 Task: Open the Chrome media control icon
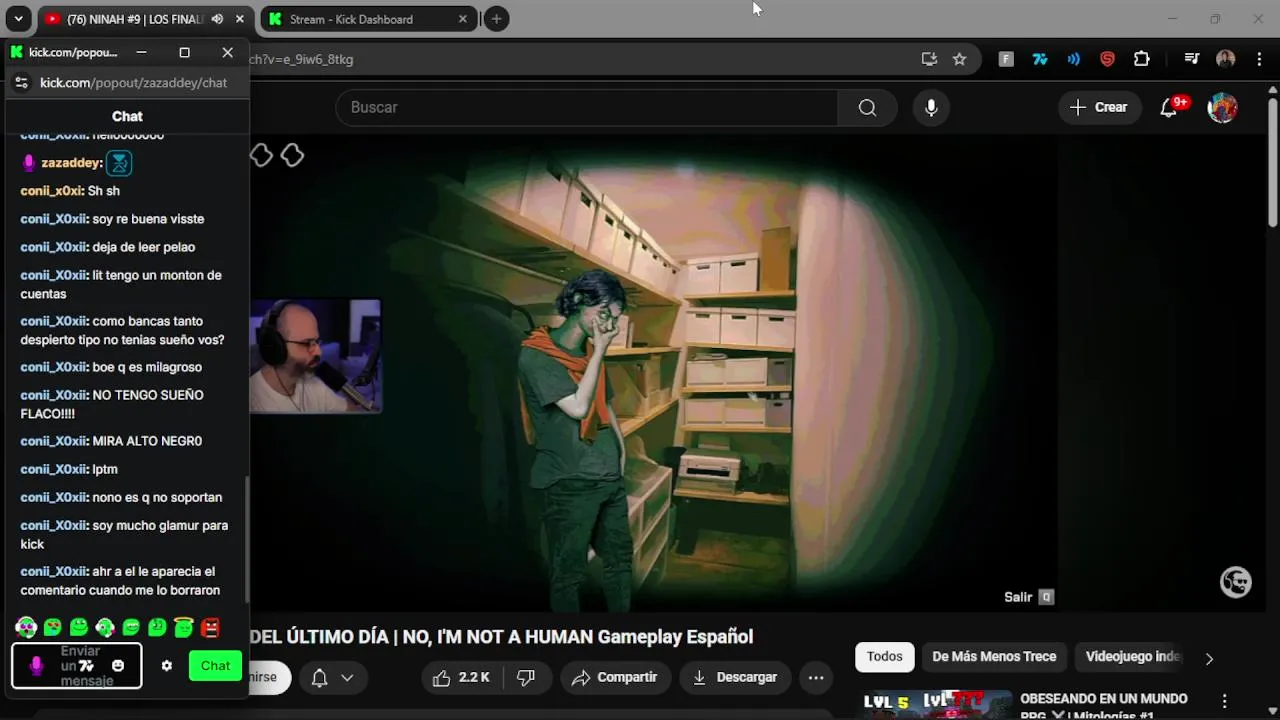[x=1191, y=59]
